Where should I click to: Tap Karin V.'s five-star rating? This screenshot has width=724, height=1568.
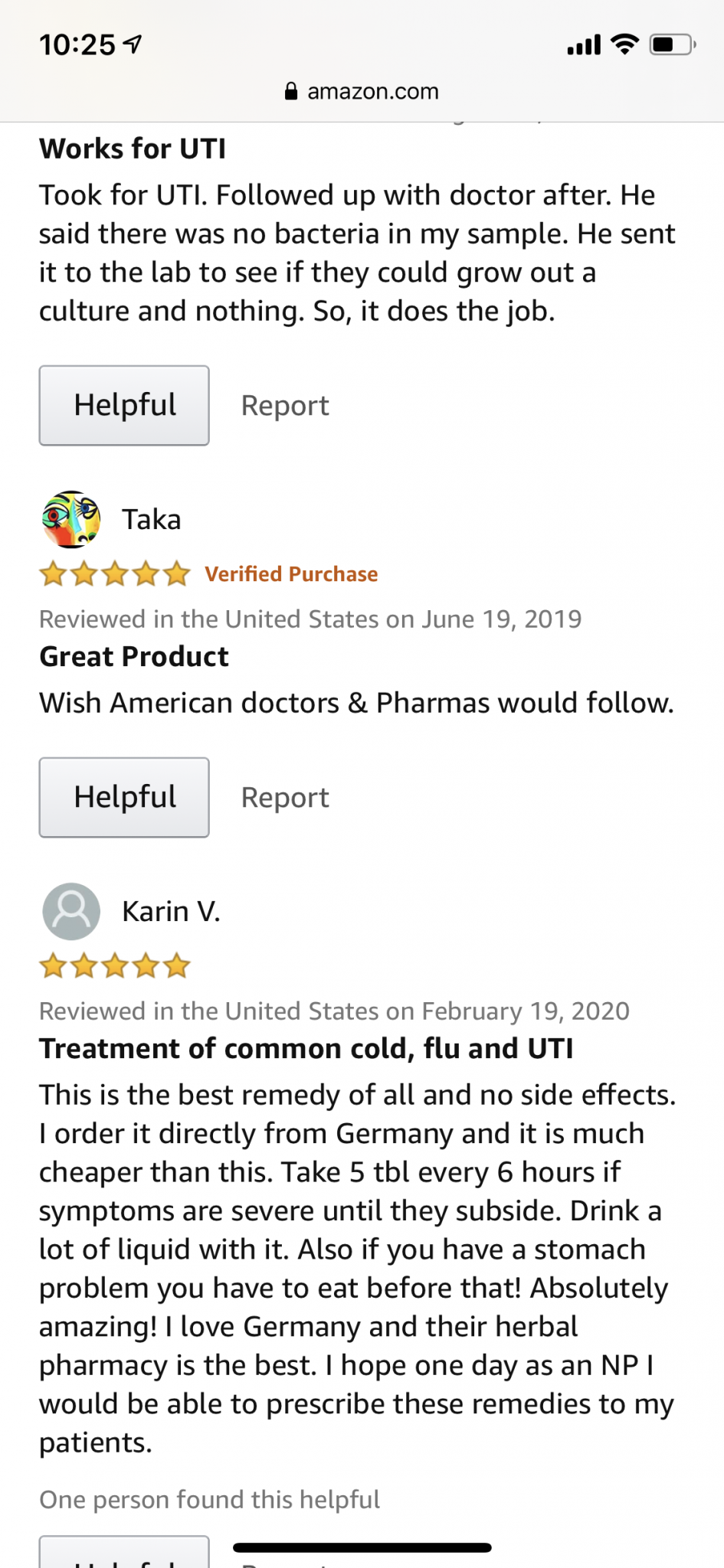tap(115, 965)
